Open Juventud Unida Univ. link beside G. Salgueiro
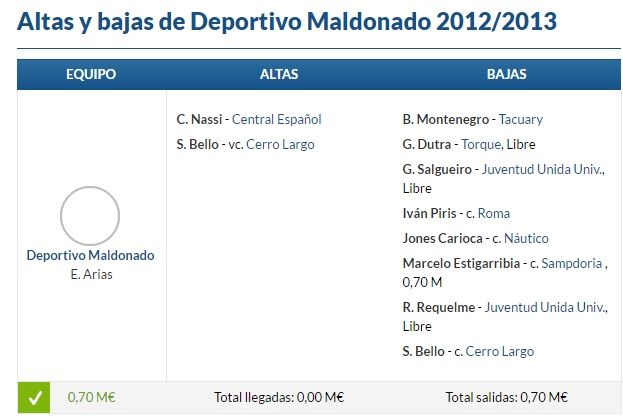Screen dimensions: 623x419 pos(543,170)
